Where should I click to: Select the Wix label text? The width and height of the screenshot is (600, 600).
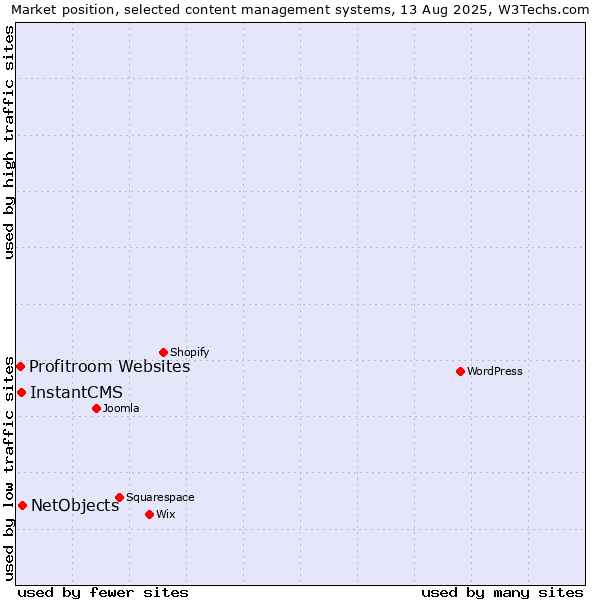[x=166, y=514]
